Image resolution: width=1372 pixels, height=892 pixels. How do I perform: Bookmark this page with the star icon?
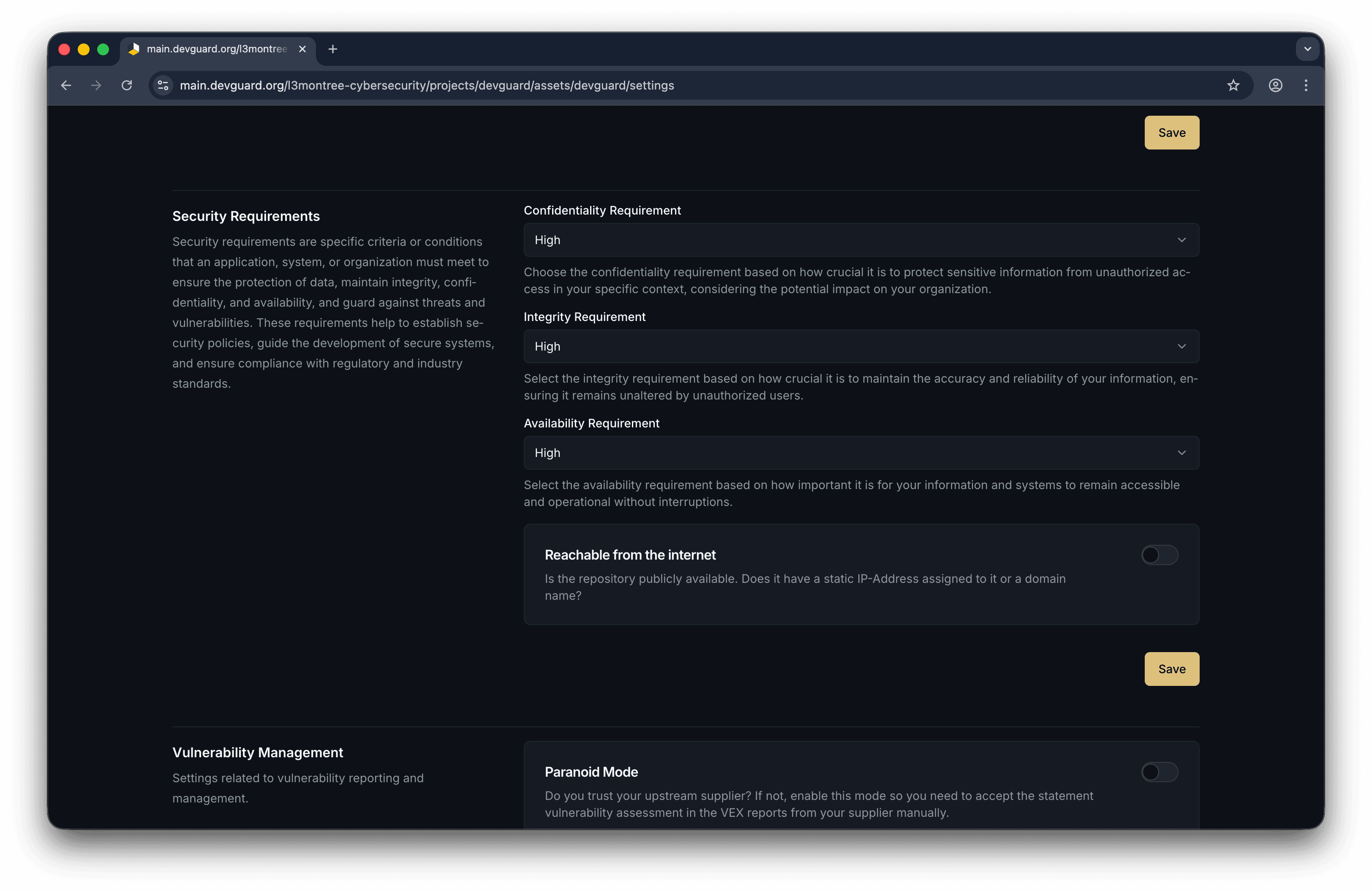1233,85
